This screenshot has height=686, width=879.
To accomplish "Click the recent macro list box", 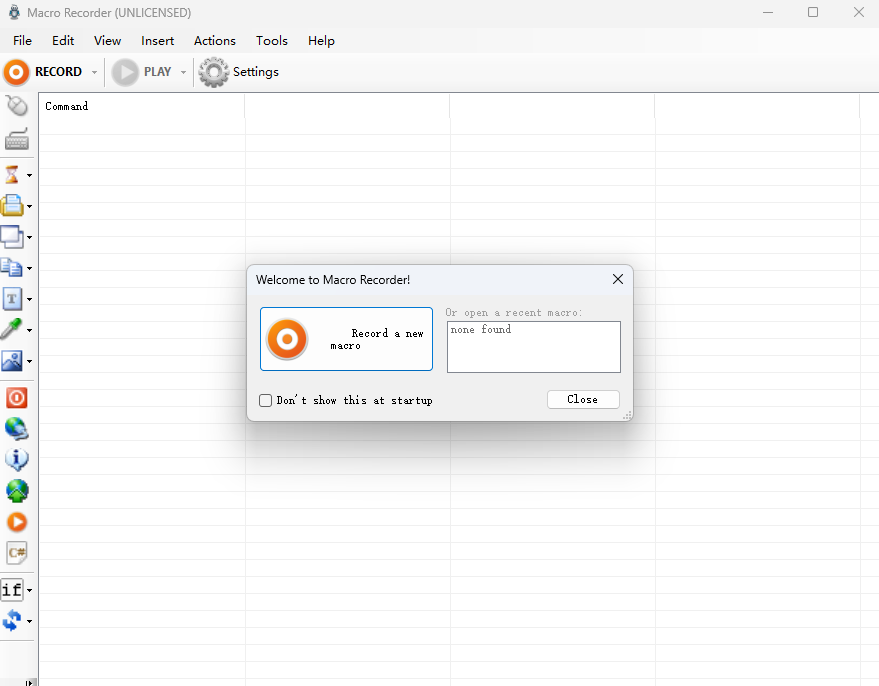I will 533,346.
